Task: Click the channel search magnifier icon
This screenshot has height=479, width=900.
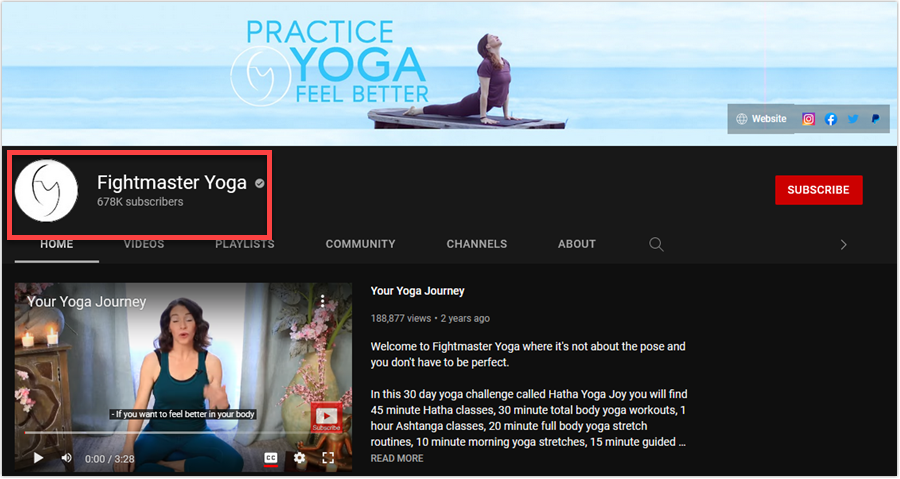Action: (x=656, y=244)
